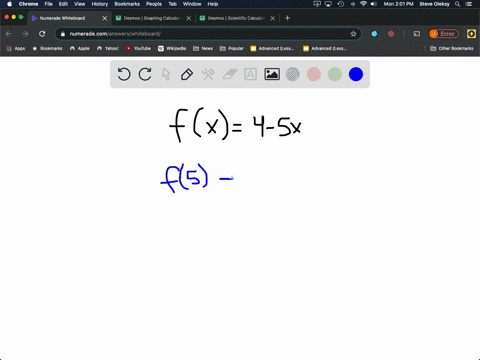Click the cast media icon
The image size is (480, 360).
click(x=417, y=34)
